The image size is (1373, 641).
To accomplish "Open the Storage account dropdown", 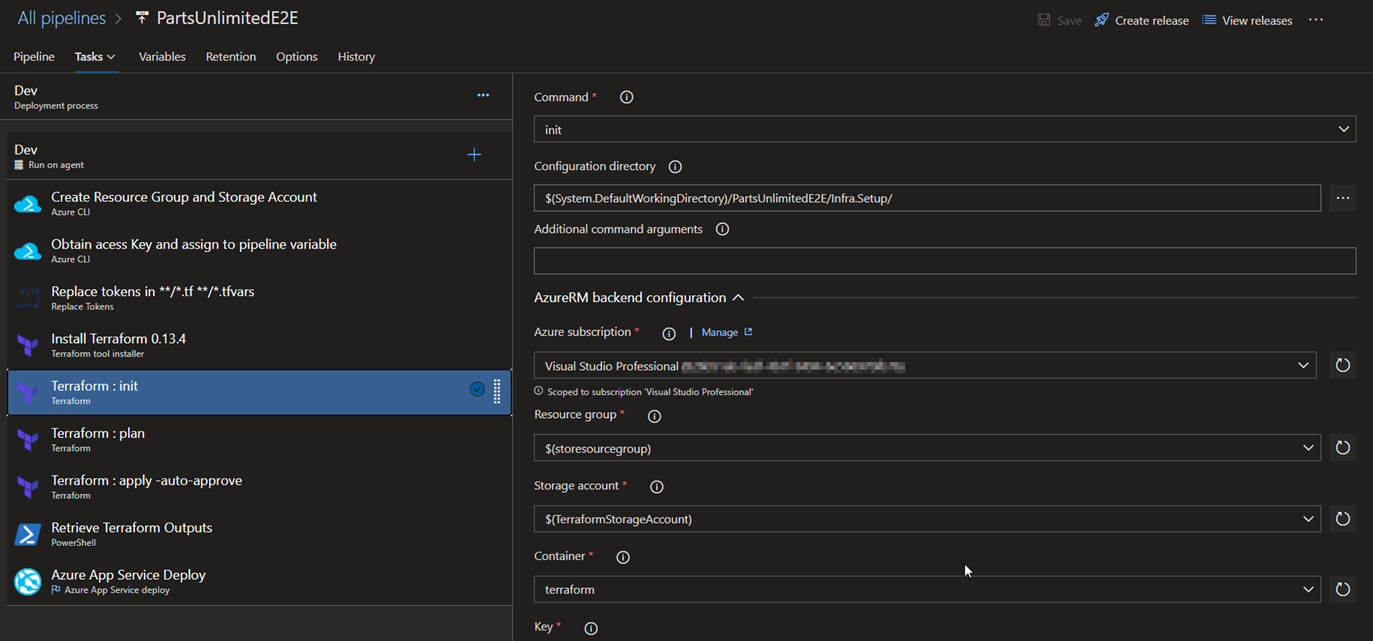I will click(x=927, y=519).
